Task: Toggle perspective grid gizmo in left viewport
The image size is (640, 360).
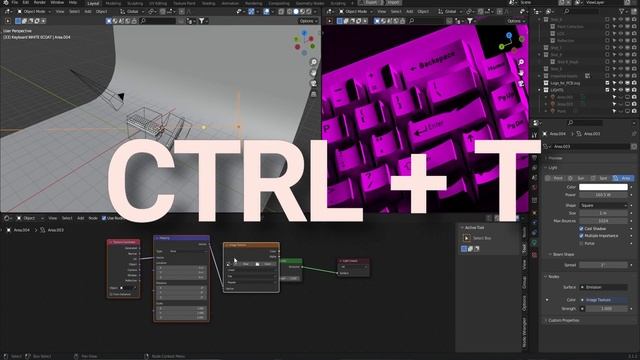Action: 313,94
